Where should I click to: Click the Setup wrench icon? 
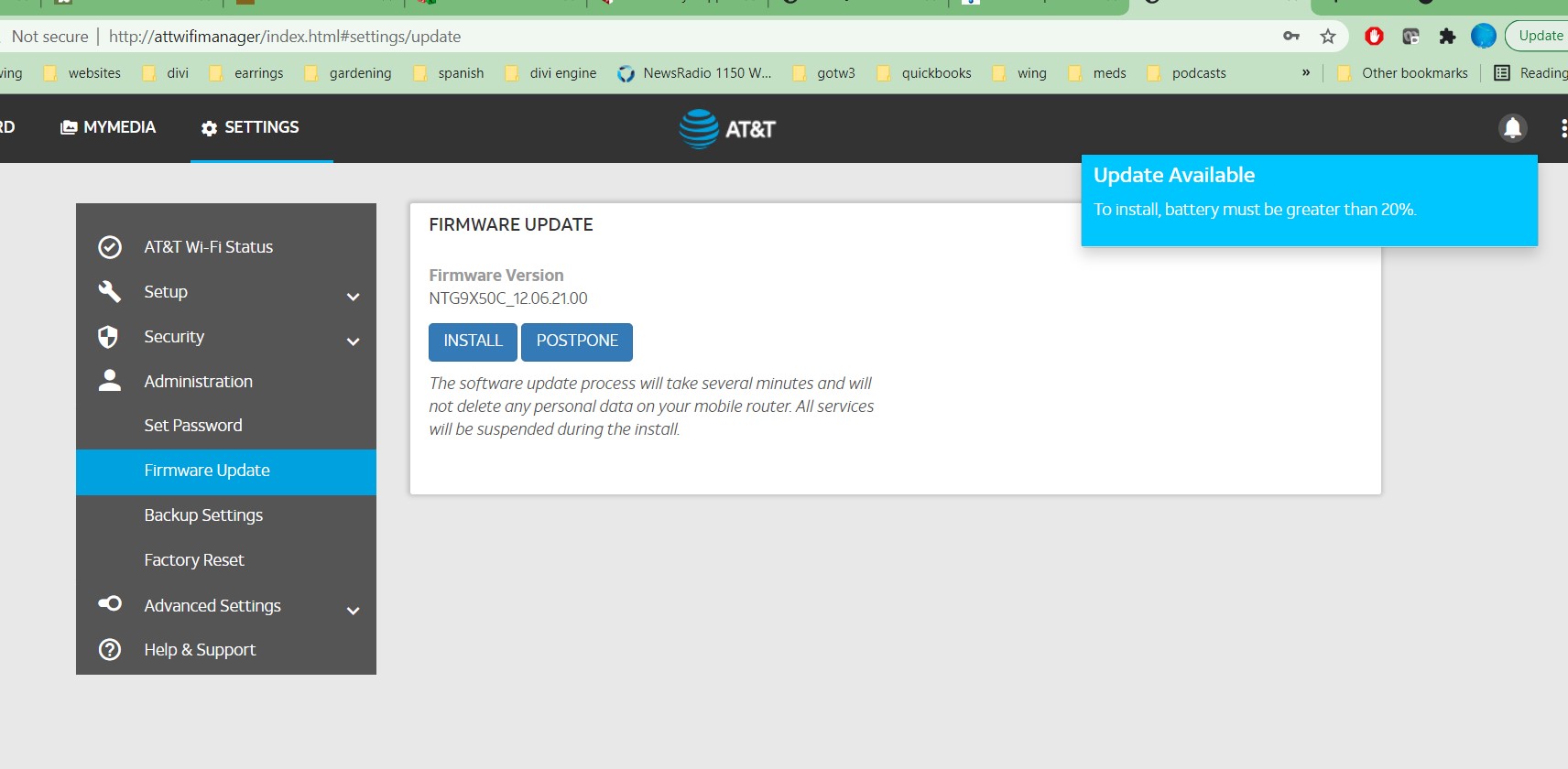click(x=110, y=292)
